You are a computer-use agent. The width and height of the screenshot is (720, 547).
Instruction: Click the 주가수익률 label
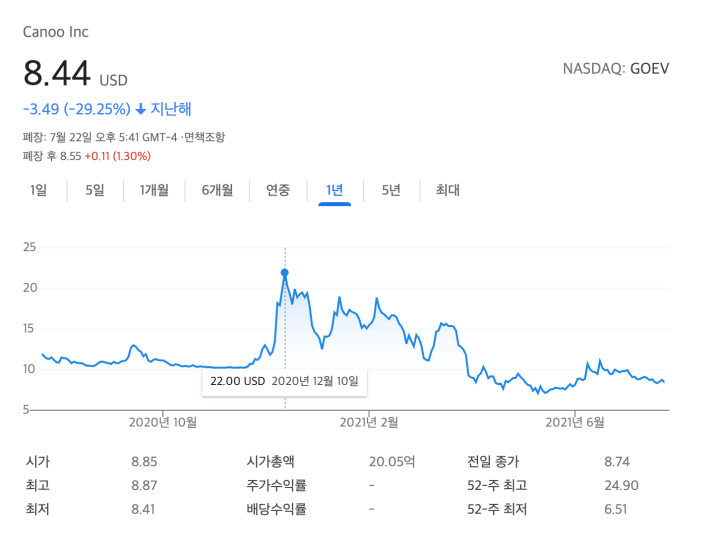pyautogui.click(x=276, y=485)
